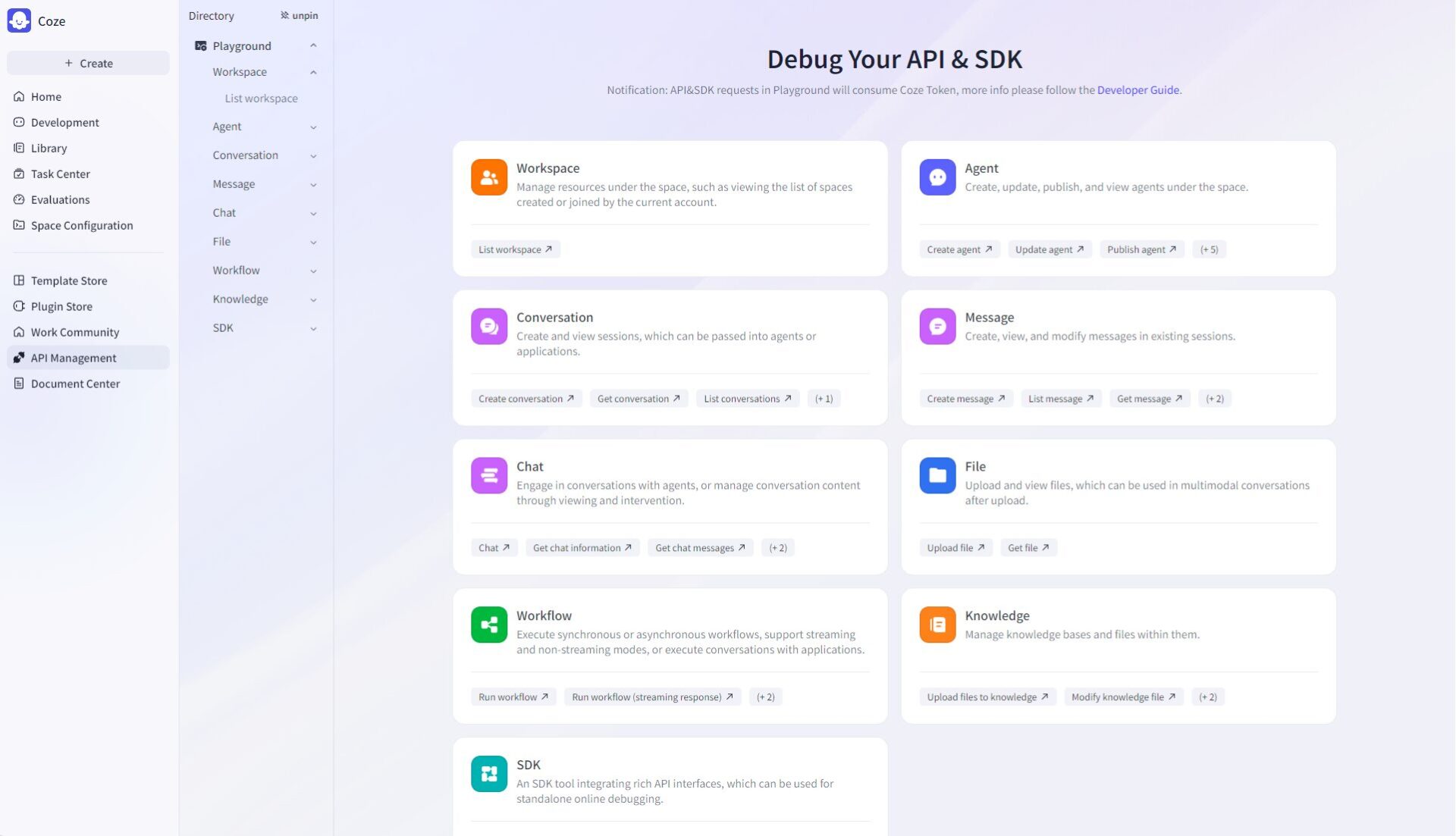The image size is (1456, 836).
Task: Expand the Knowledge directory chevron
Action: point(313,299)
